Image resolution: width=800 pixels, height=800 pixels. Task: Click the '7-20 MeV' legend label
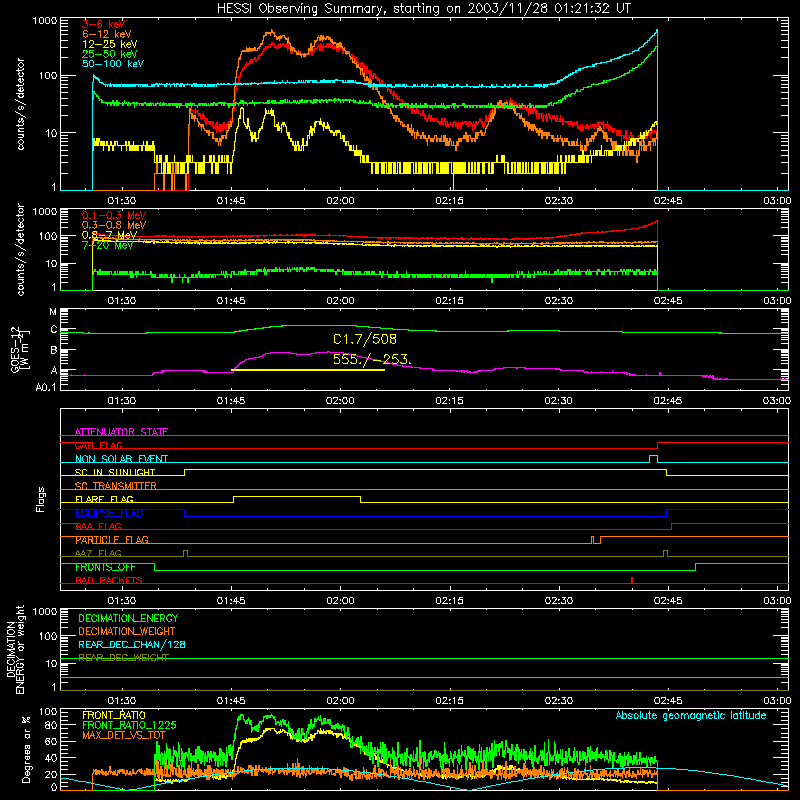click(107, 245)
